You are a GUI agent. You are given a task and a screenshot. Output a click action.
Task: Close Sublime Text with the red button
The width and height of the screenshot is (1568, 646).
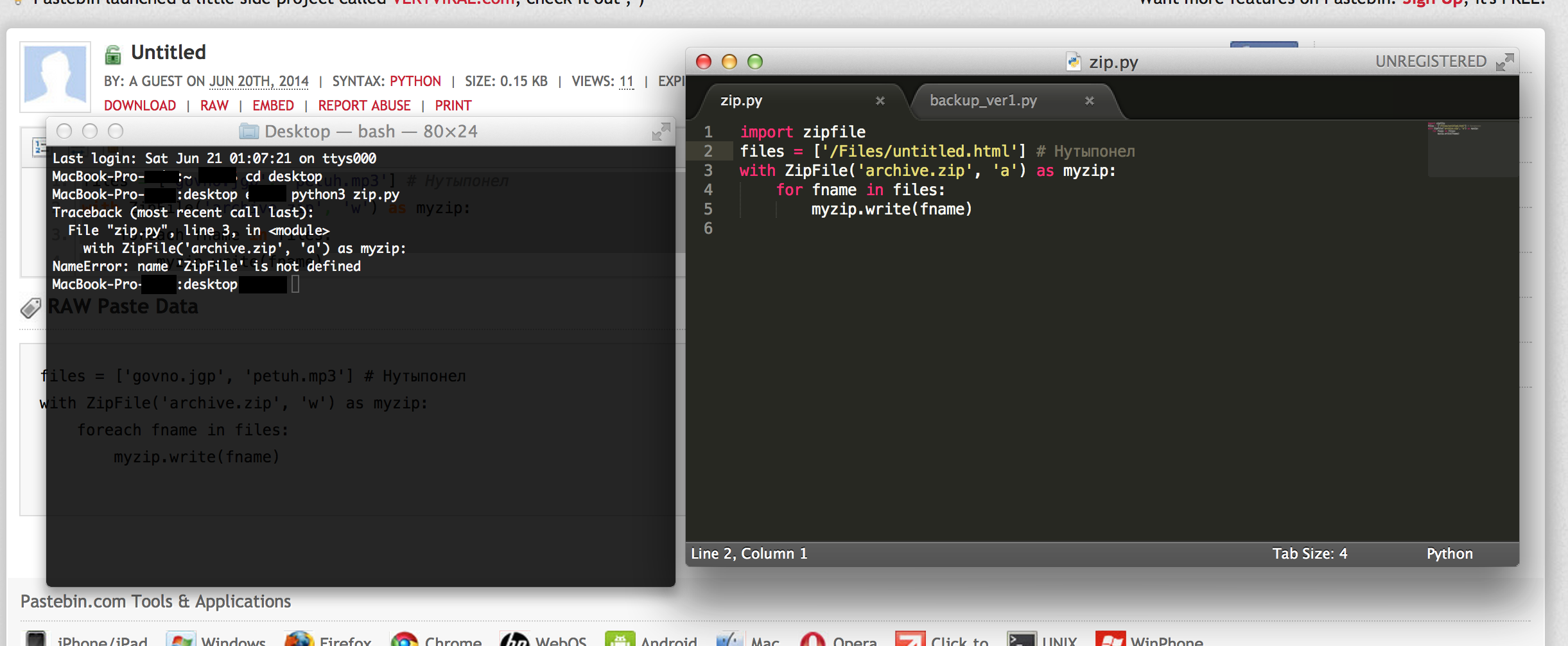click(704, 62)
